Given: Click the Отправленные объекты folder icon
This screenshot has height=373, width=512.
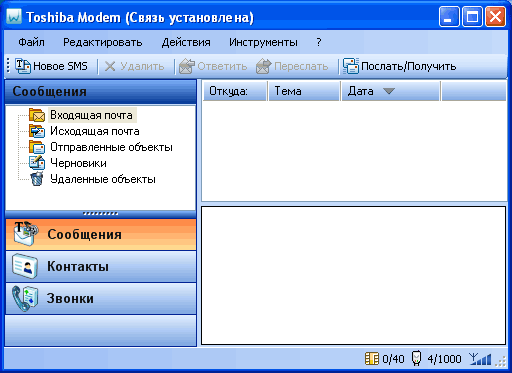Looking at the screenshot, I should 37,147.
